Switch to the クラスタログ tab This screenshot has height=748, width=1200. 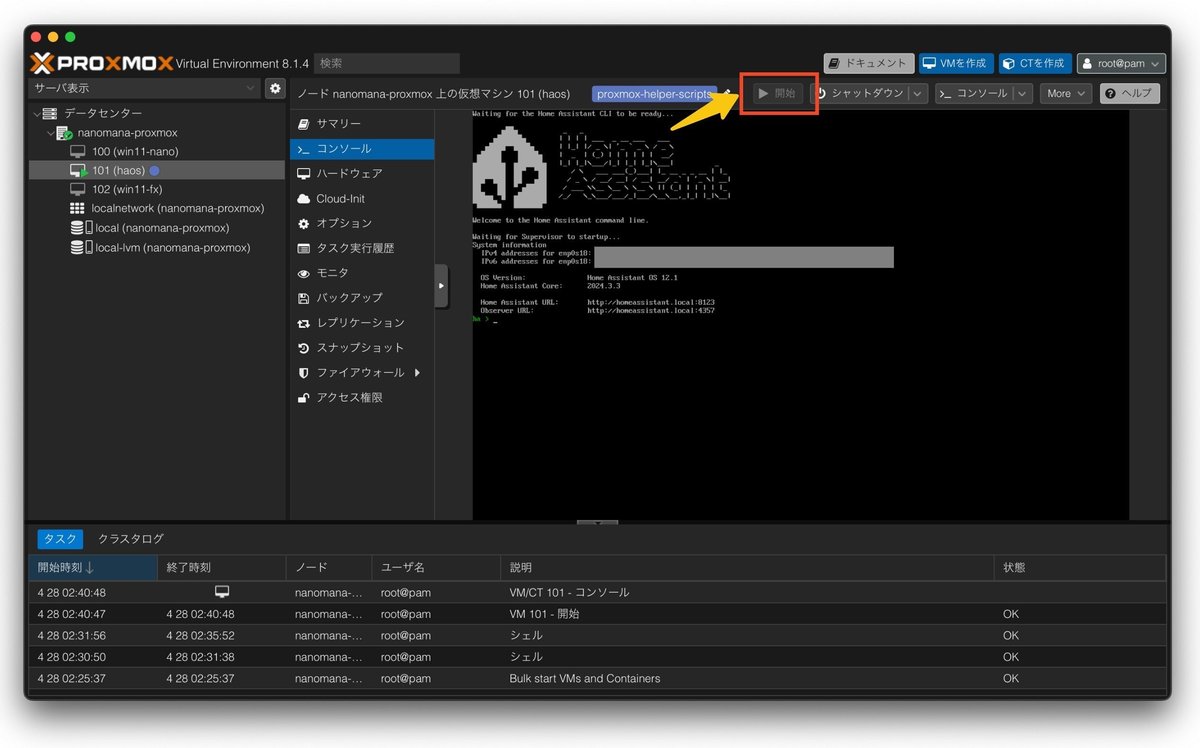click(131, 539)
